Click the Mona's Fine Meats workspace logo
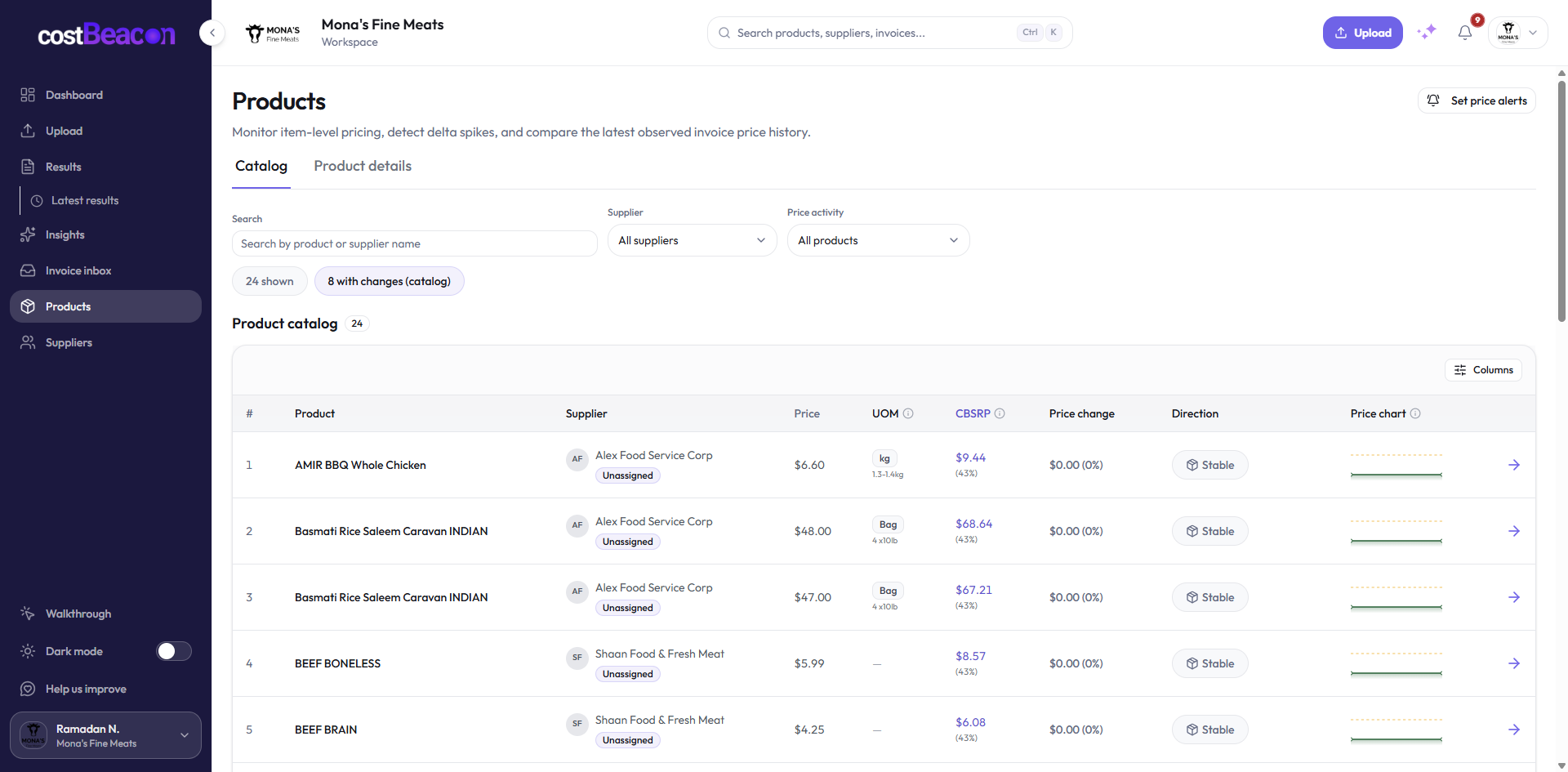 [x=274, y=33]
